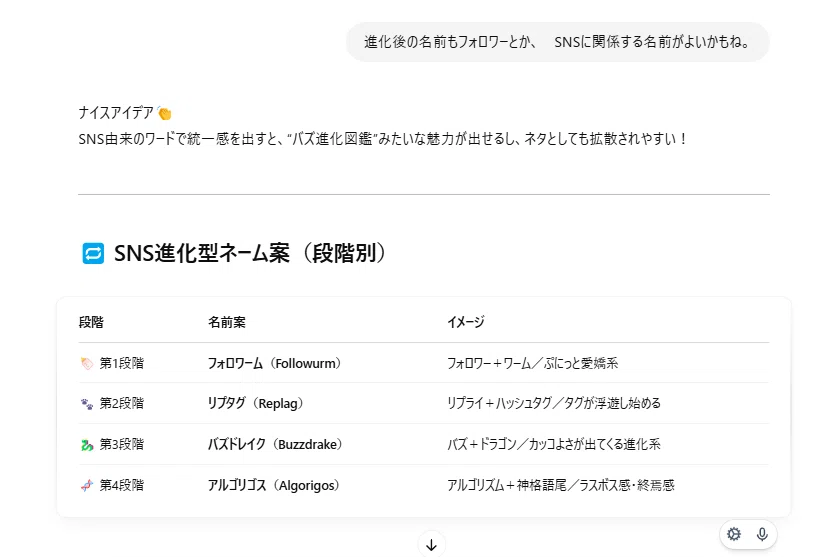Click the scroll-to-bottom down arrow button
Image resolution: width=825 pixels, height=557 pixels.
tap(431, 545)
